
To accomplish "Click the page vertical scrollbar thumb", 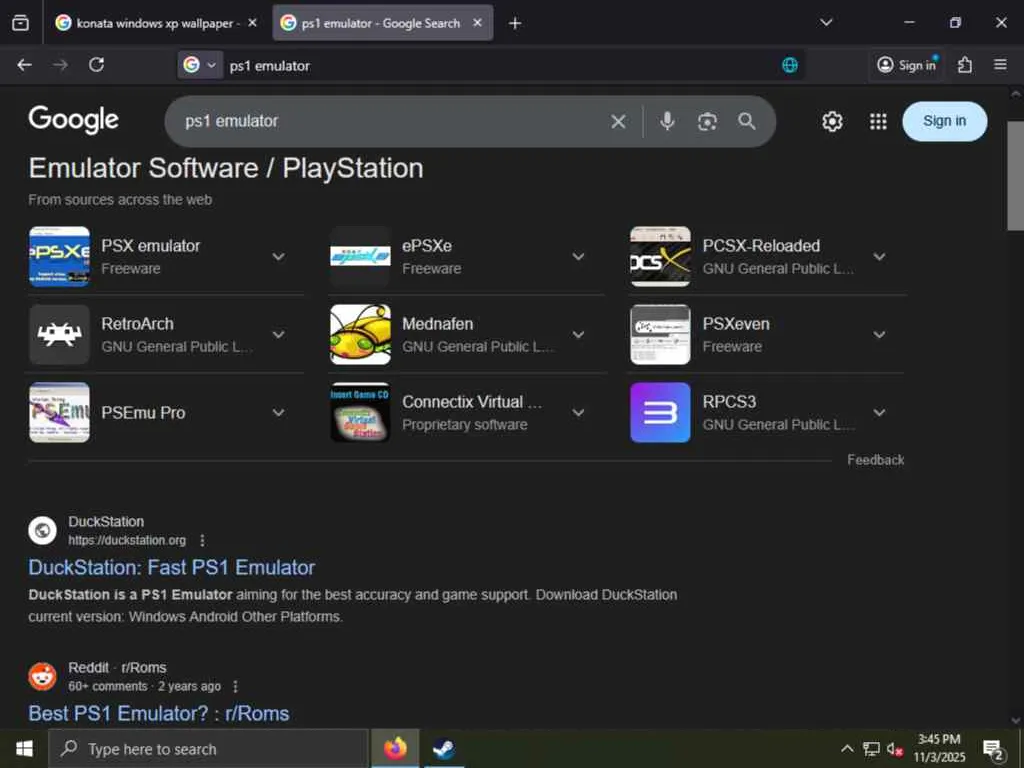I will [1015, 175].
